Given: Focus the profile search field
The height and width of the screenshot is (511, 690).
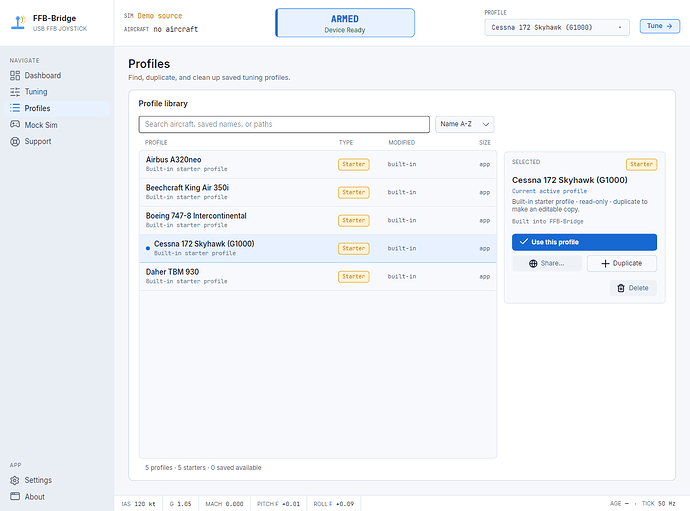Looking at the screenshot, I should pyautogui.click(x=284, y=125).
